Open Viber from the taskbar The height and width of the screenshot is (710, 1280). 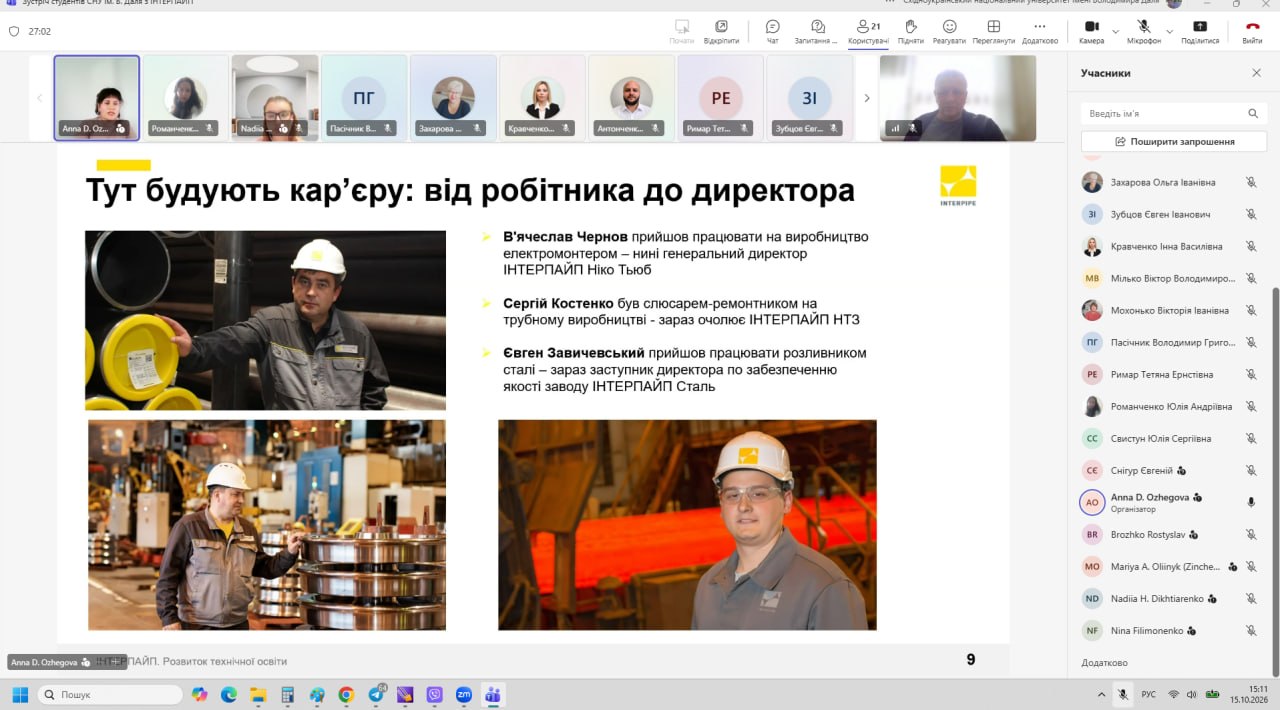[434, 694]
